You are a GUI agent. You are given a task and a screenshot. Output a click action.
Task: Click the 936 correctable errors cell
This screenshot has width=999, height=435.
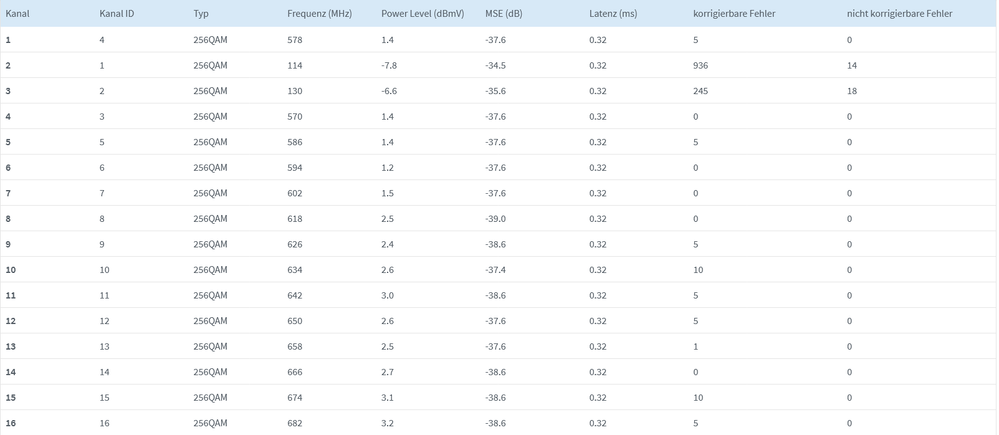(700, 66)
